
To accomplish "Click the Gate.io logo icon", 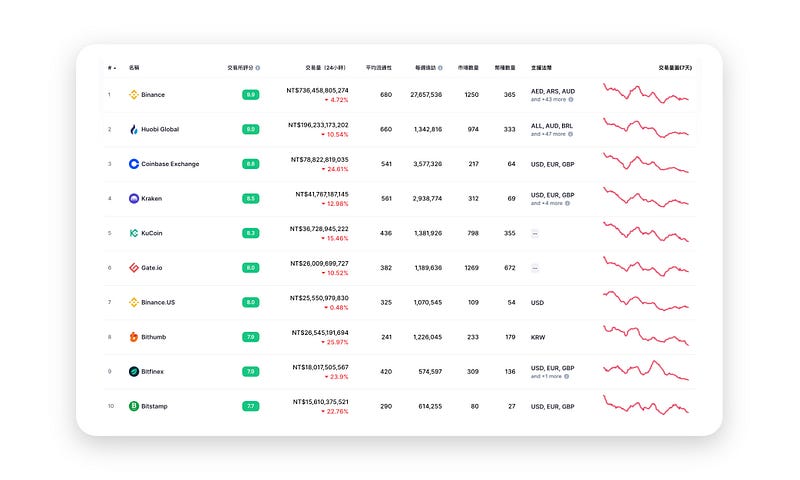I will point(134,268).
